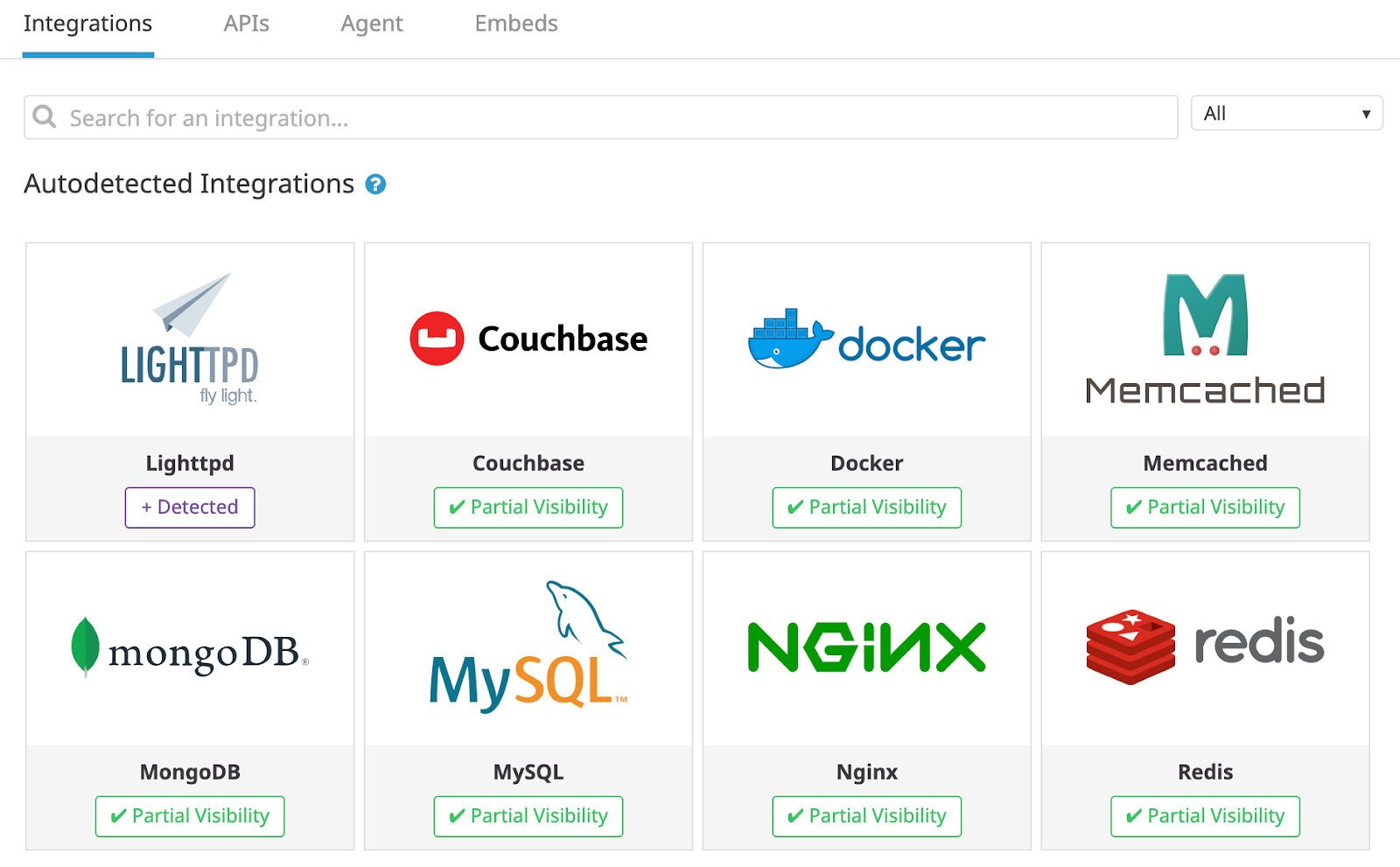
Task: Switch to the APIs tab
Action: (x=245, y=24)
